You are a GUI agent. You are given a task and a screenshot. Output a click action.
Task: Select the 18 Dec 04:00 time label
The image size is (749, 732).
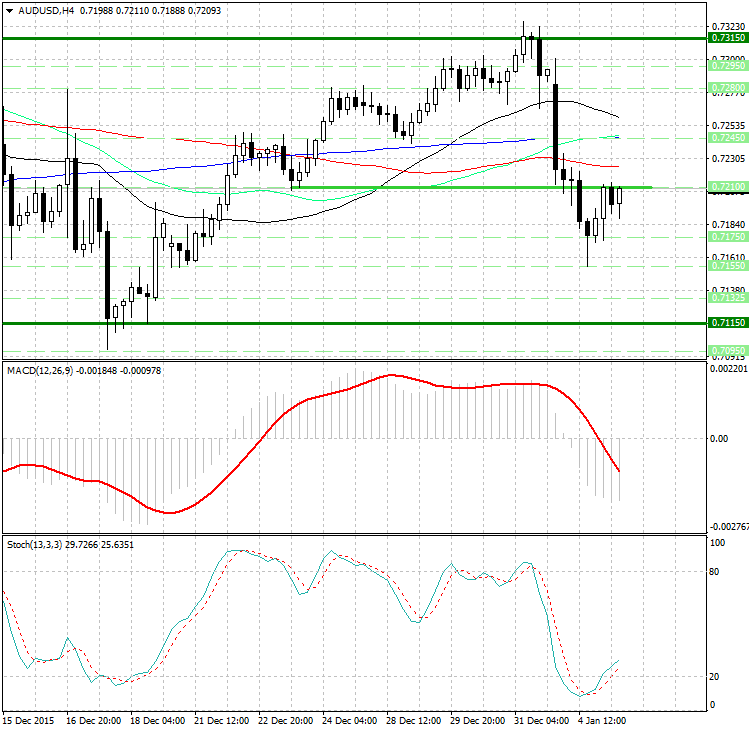point(157,721)
